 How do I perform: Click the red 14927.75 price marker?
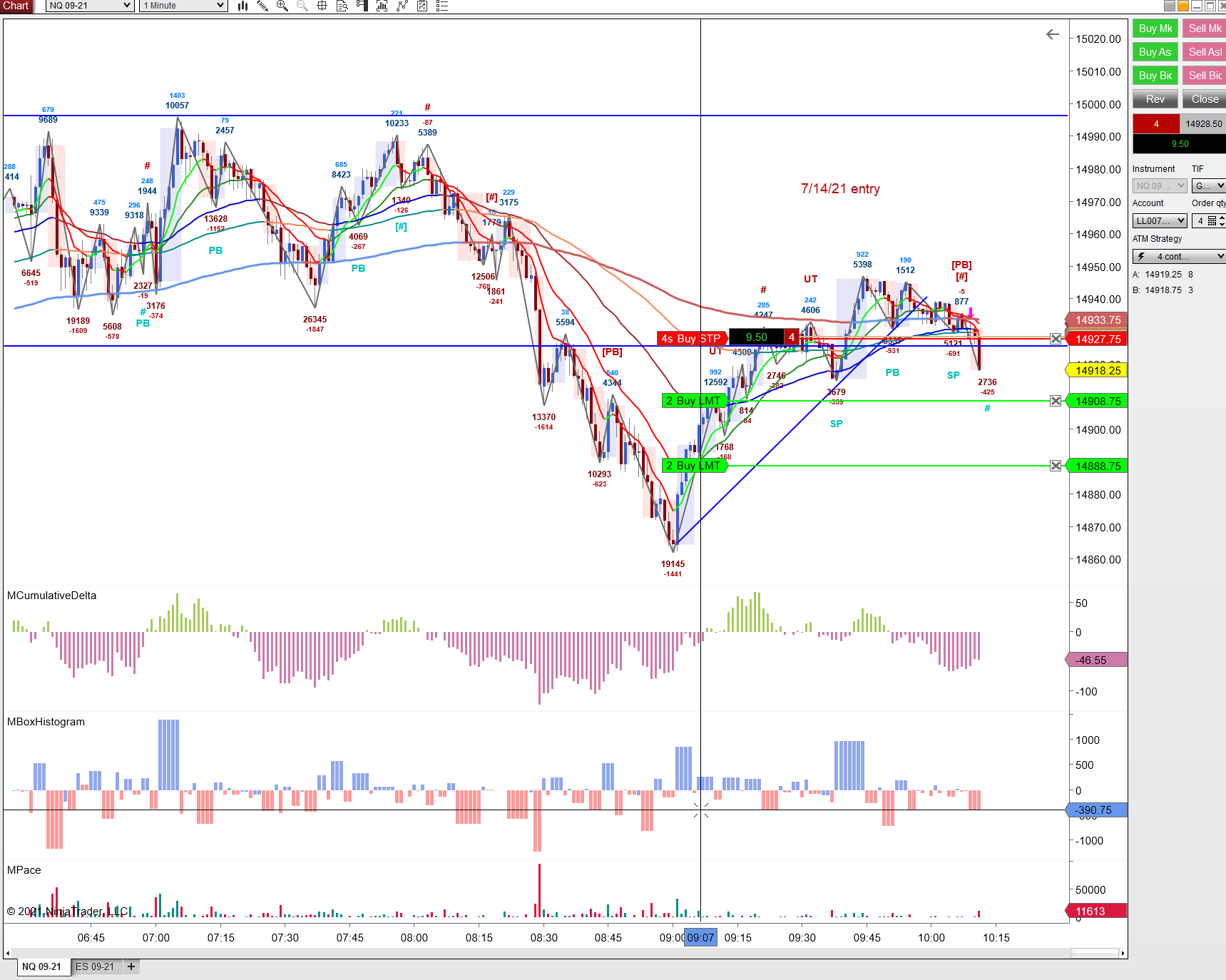pyautogui.click(x=1096, y=340)
